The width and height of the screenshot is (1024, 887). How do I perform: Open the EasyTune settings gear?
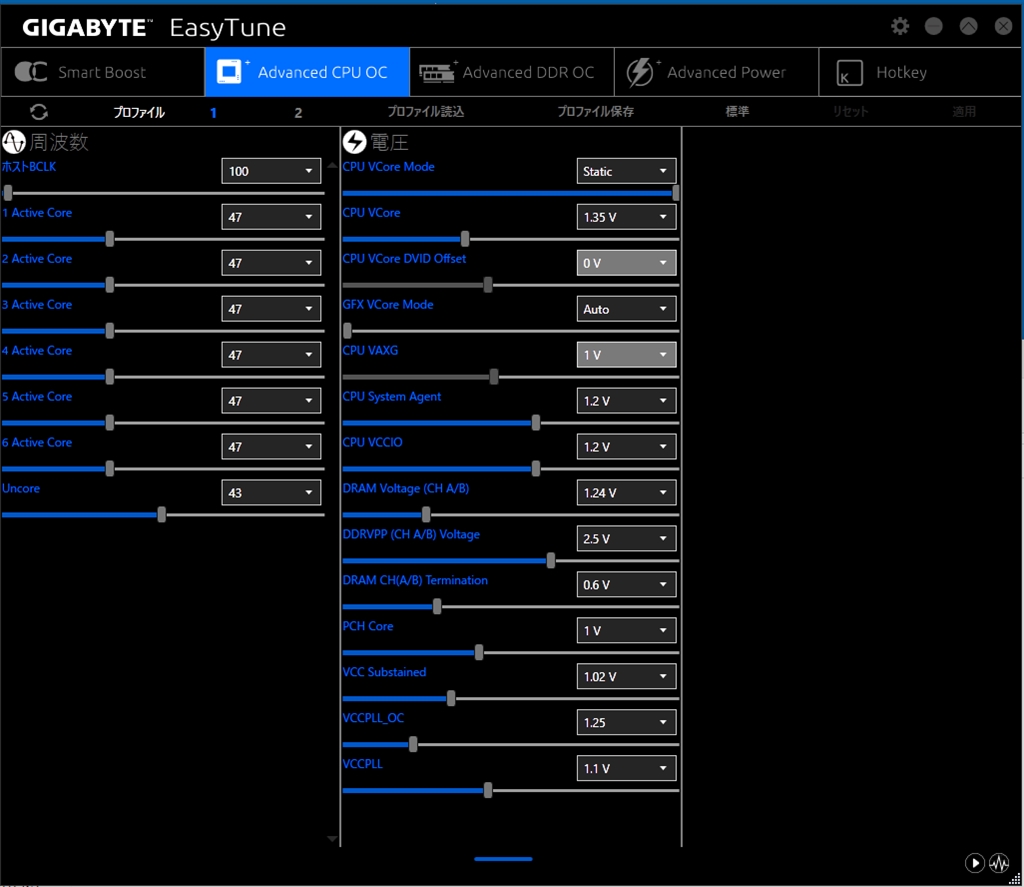(900, 26)
